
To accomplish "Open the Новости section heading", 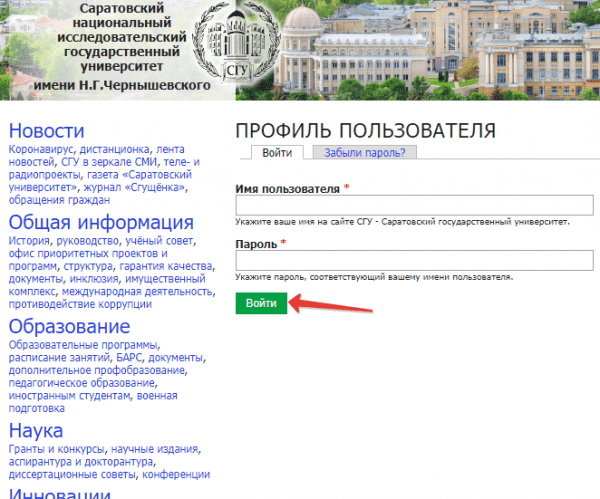I will coord(46,131).
